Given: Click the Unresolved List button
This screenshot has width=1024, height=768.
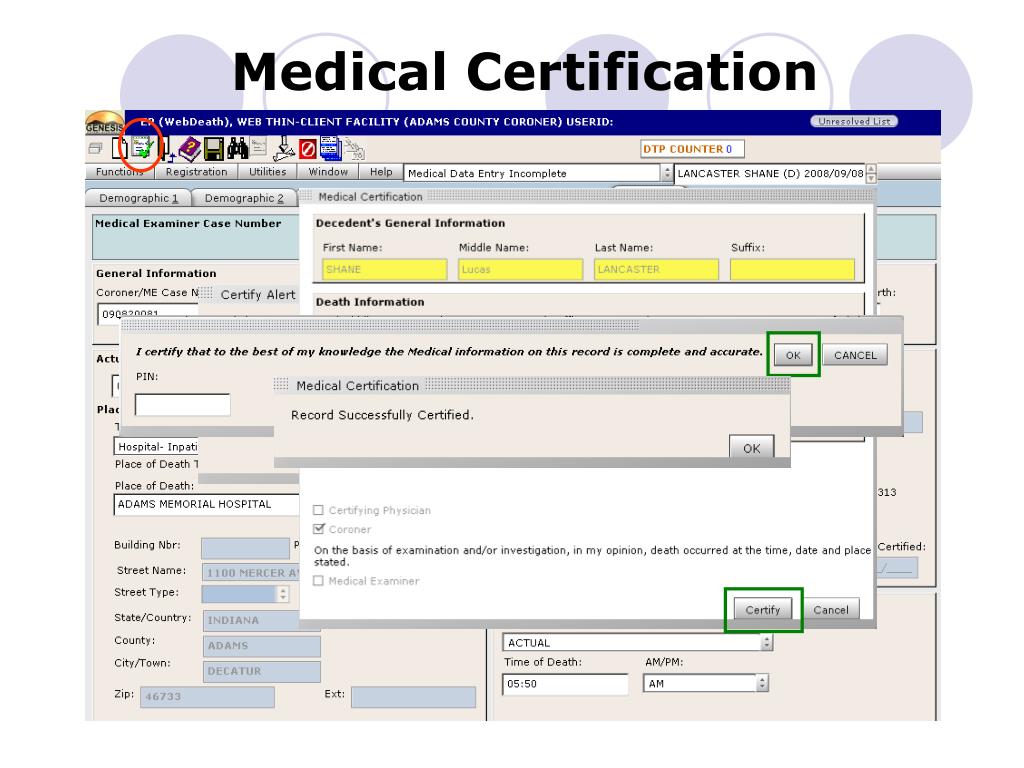Looking at the screenshot, I should (x=853, y=122).
